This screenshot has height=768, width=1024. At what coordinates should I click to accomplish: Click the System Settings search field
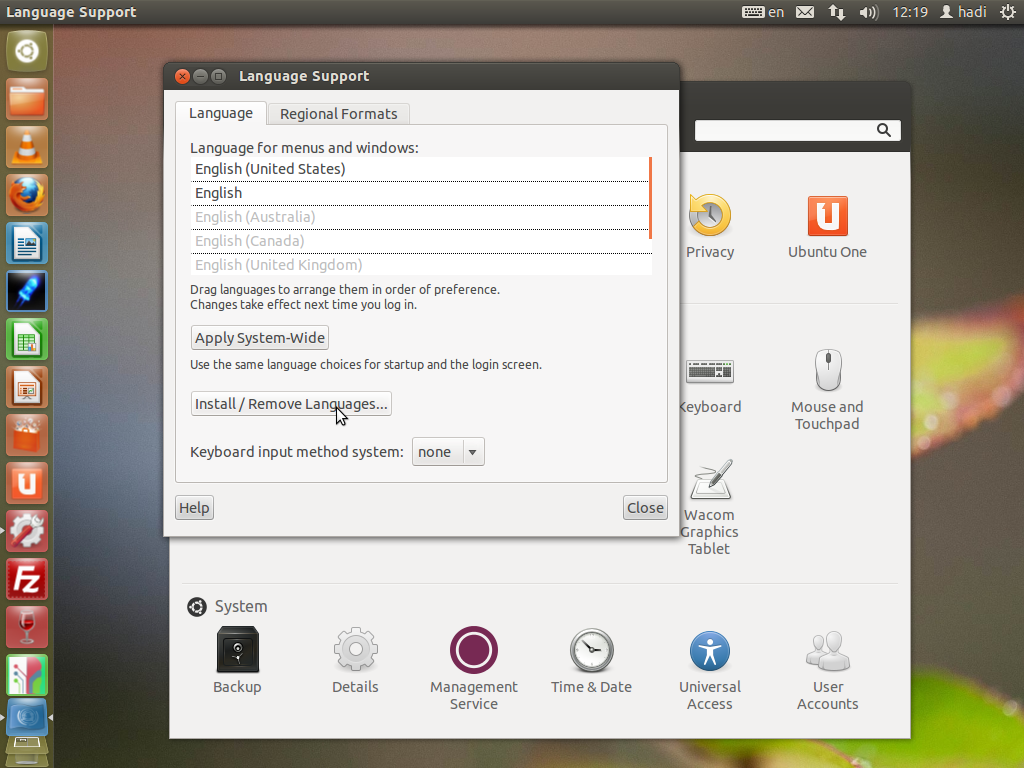(x=785, y=130)
